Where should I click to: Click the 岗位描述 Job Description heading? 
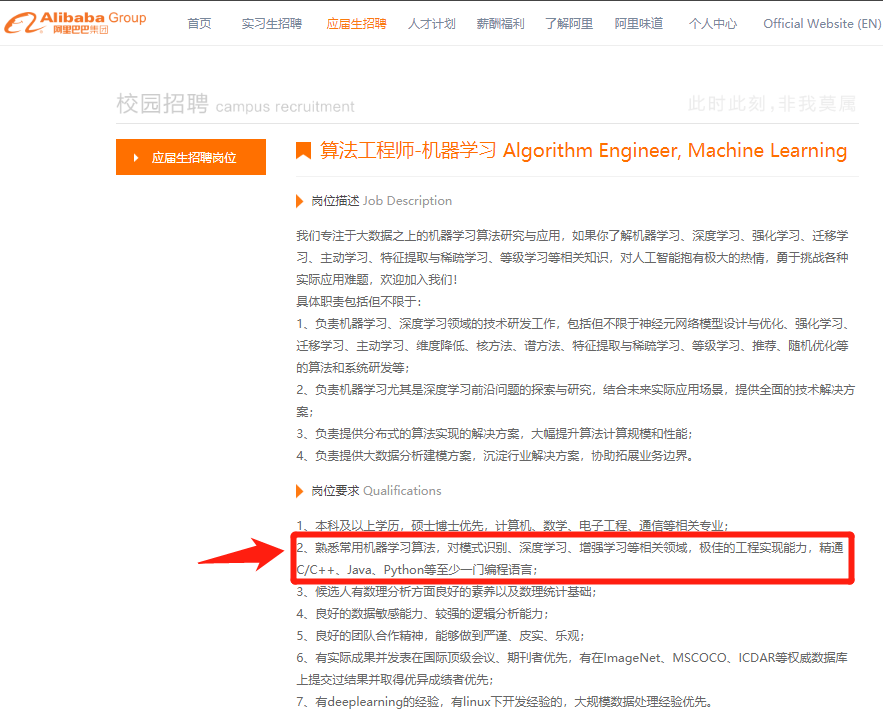tap(381, 200)
